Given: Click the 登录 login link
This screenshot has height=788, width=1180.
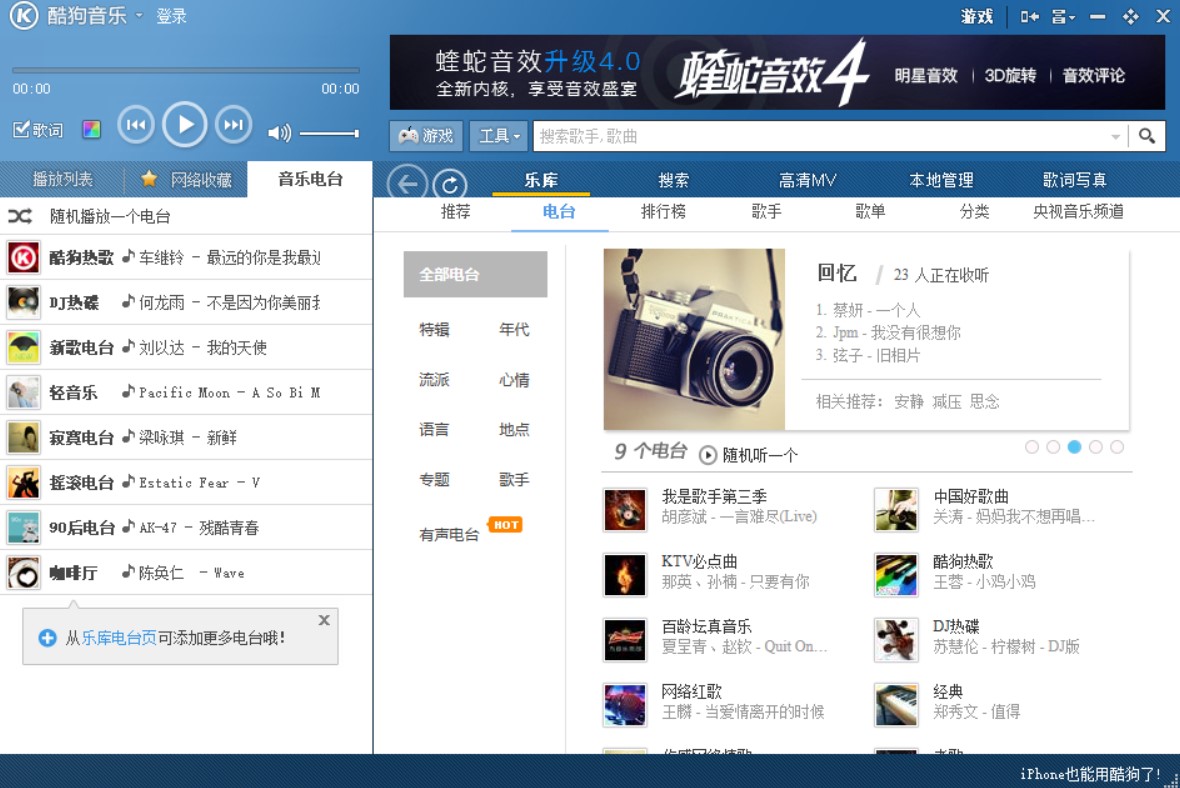Looking at the screenshot, I should pyautogui.click(x=171, y=16).
